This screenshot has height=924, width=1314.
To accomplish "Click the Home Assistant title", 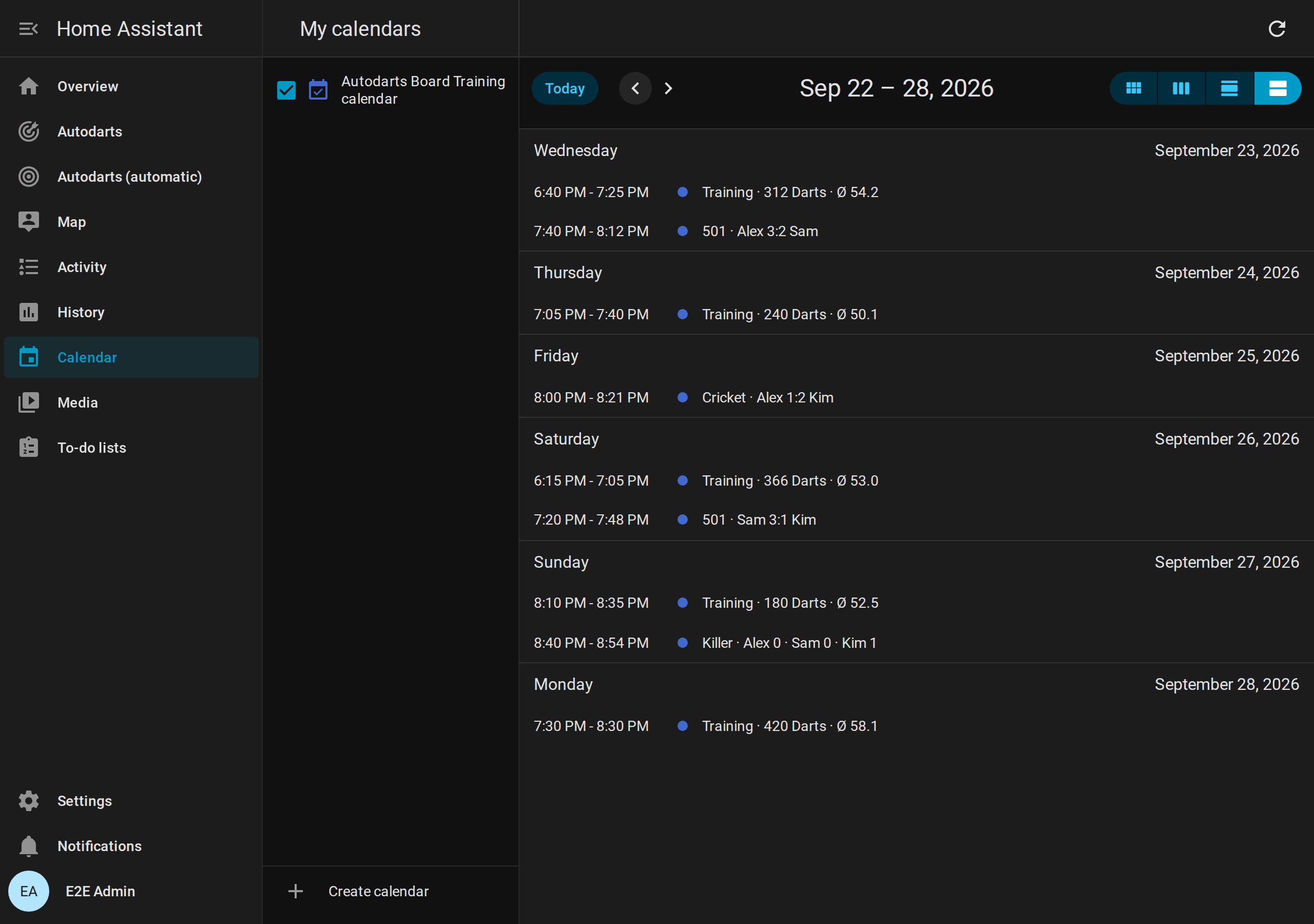I will coord(129,29).
